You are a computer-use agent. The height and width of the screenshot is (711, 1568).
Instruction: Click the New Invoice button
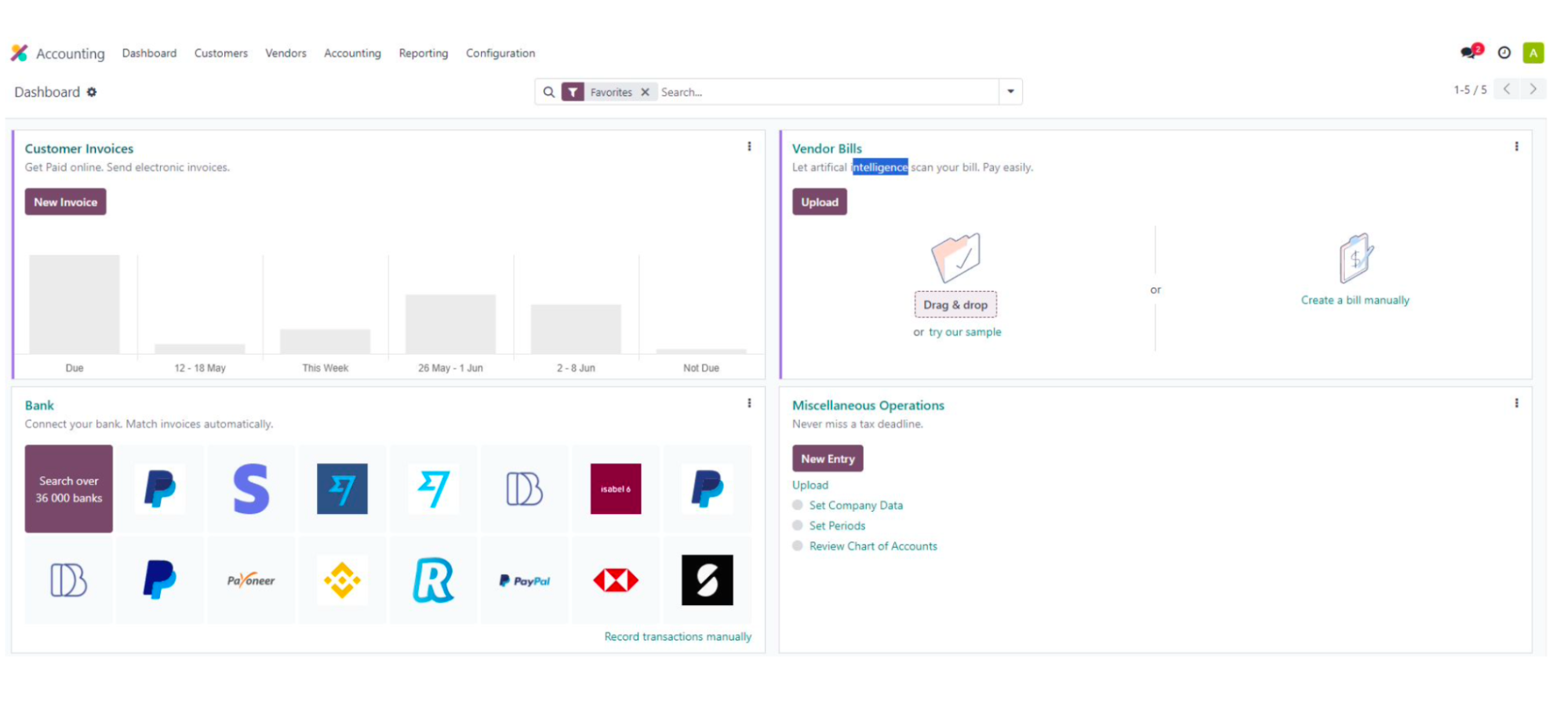(65, 202)
